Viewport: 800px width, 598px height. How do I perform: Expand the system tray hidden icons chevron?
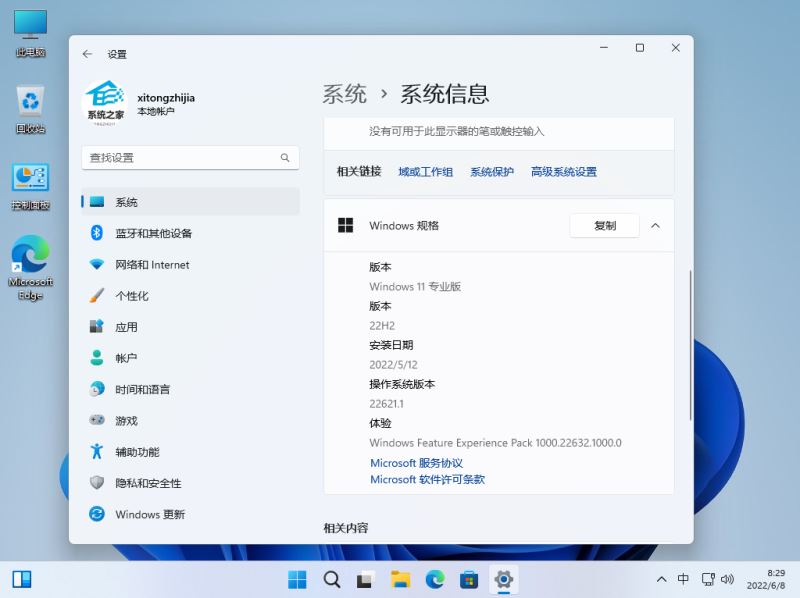point(661,579)
